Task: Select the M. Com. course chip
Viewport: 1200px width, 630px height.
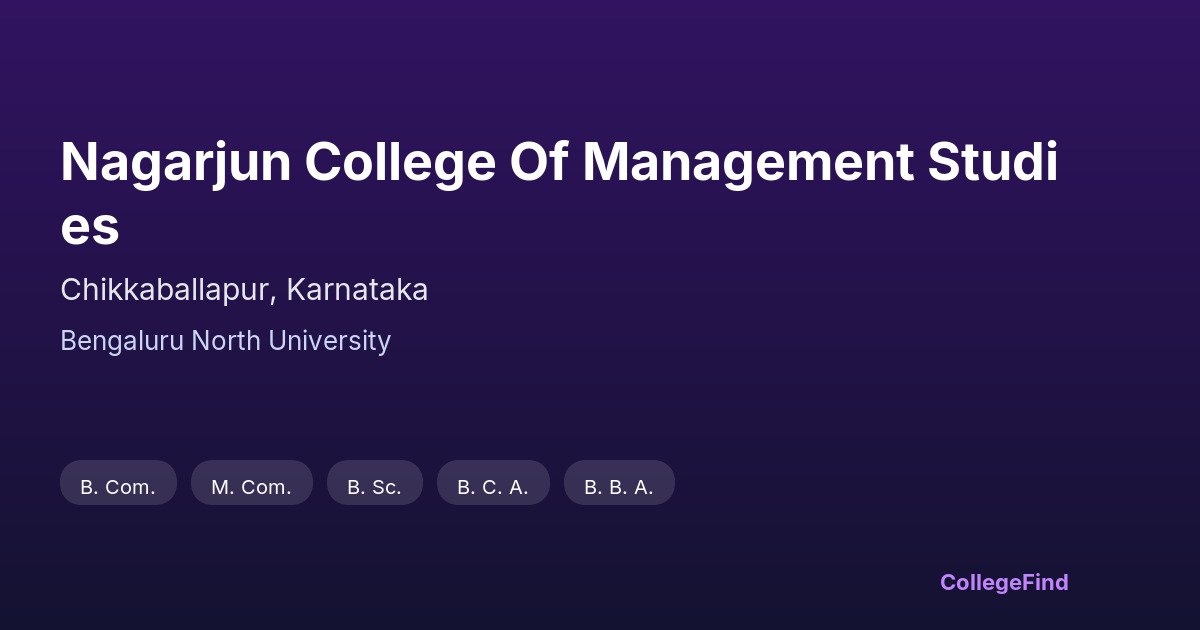Action: (251, 487)
